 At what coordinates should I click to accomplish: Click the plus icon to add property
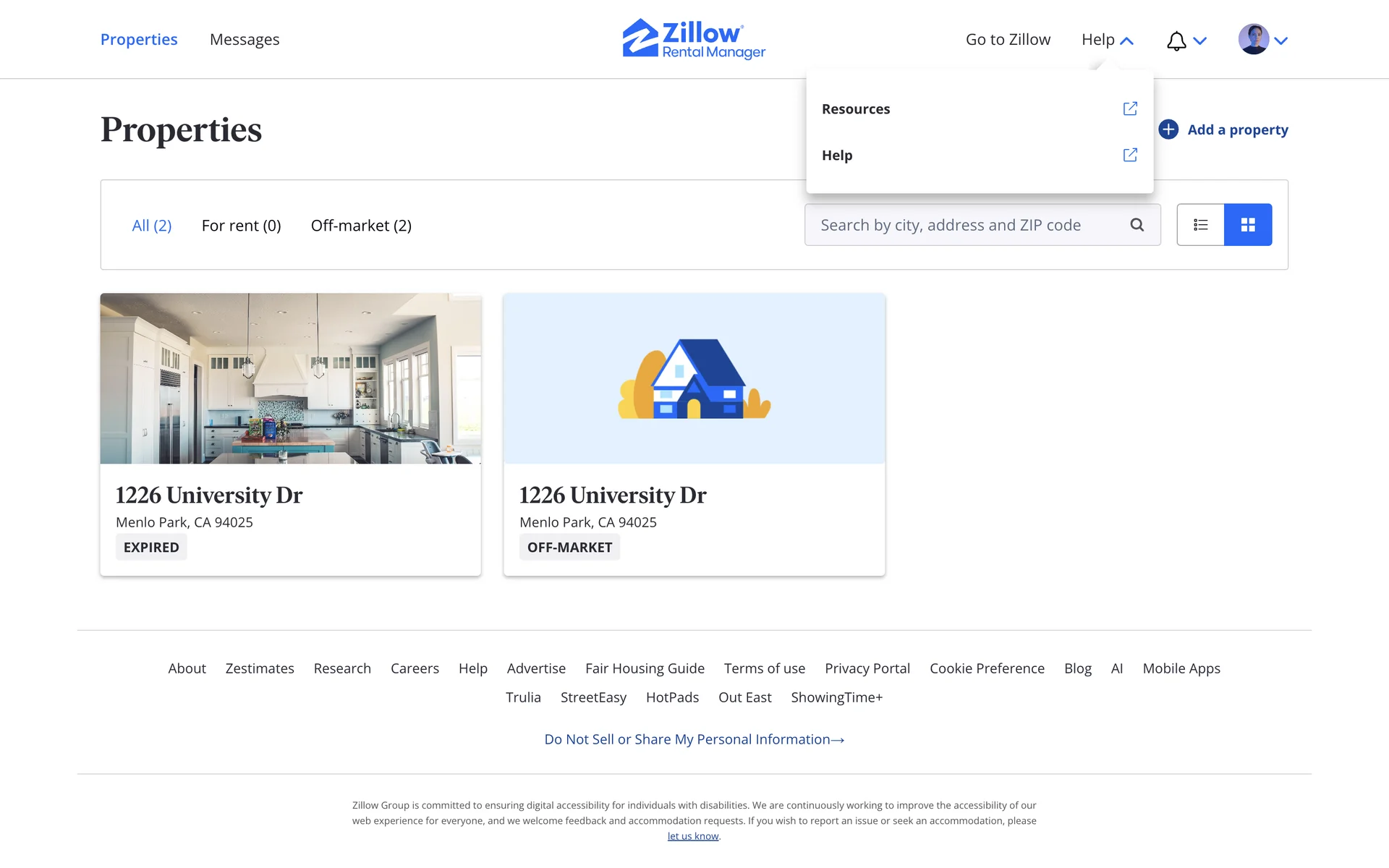pyautogui.click(x=1168, y=129)
